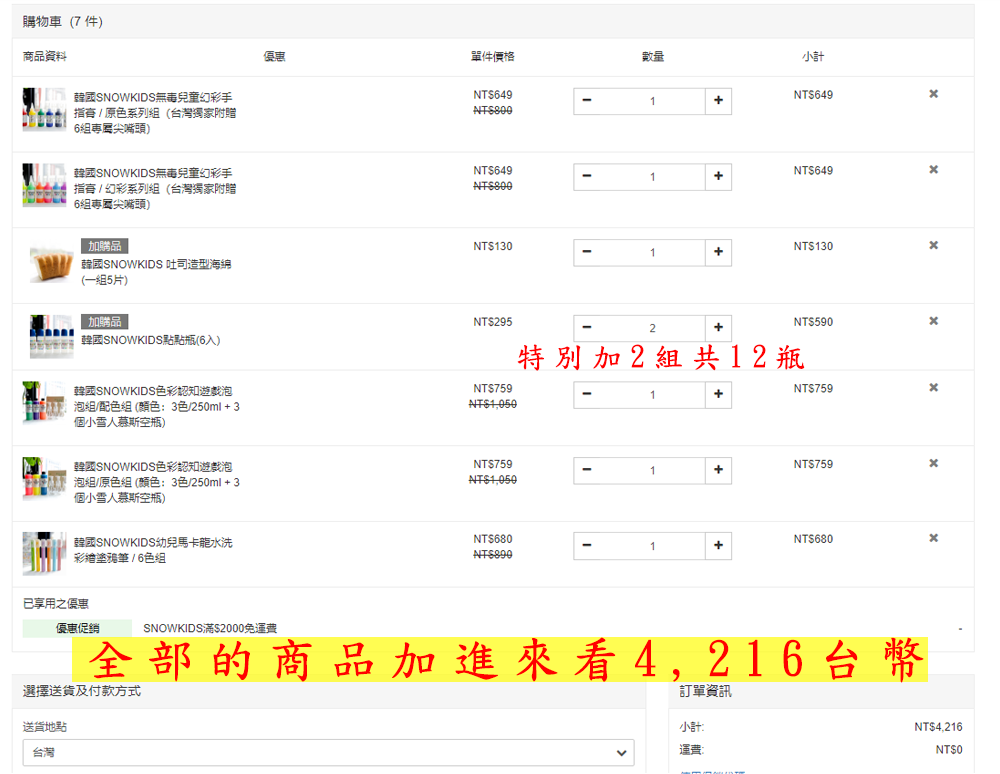Remove the 原色系列組 finger paint item
The image size is (1000, 774).
(x=933, y=94)
